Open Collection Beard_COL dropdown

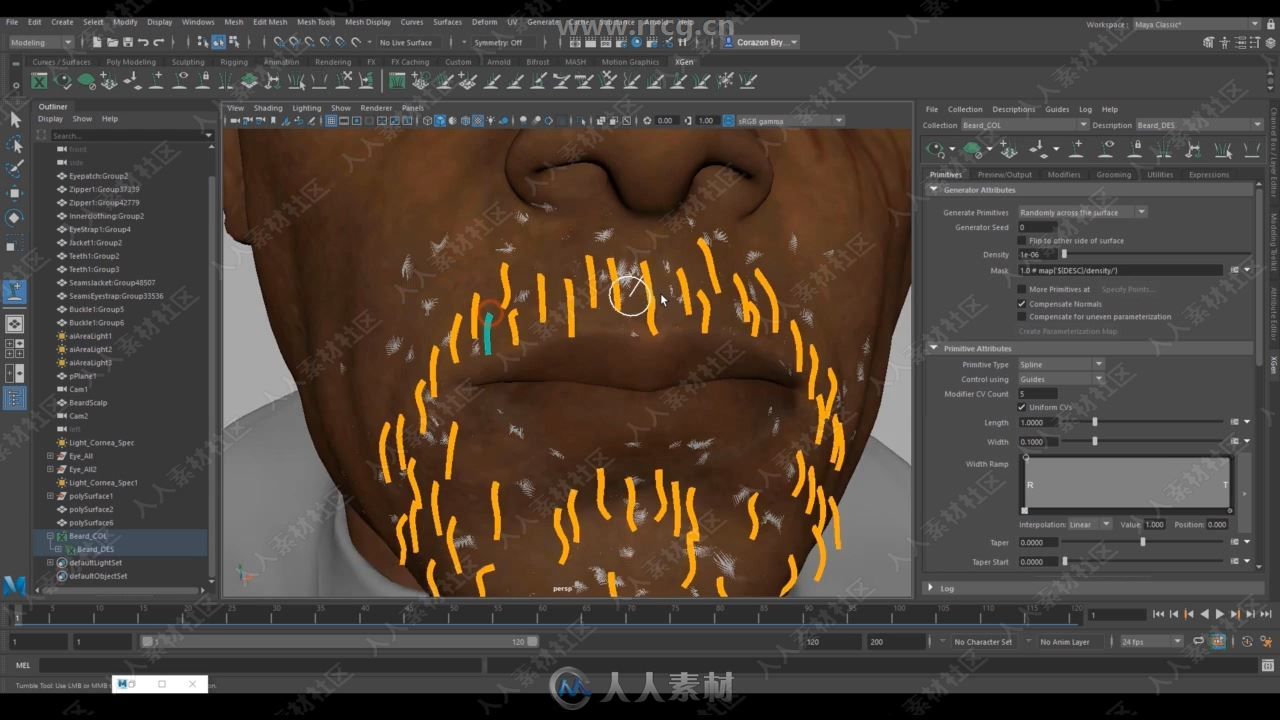click(x=1024, y=125)
